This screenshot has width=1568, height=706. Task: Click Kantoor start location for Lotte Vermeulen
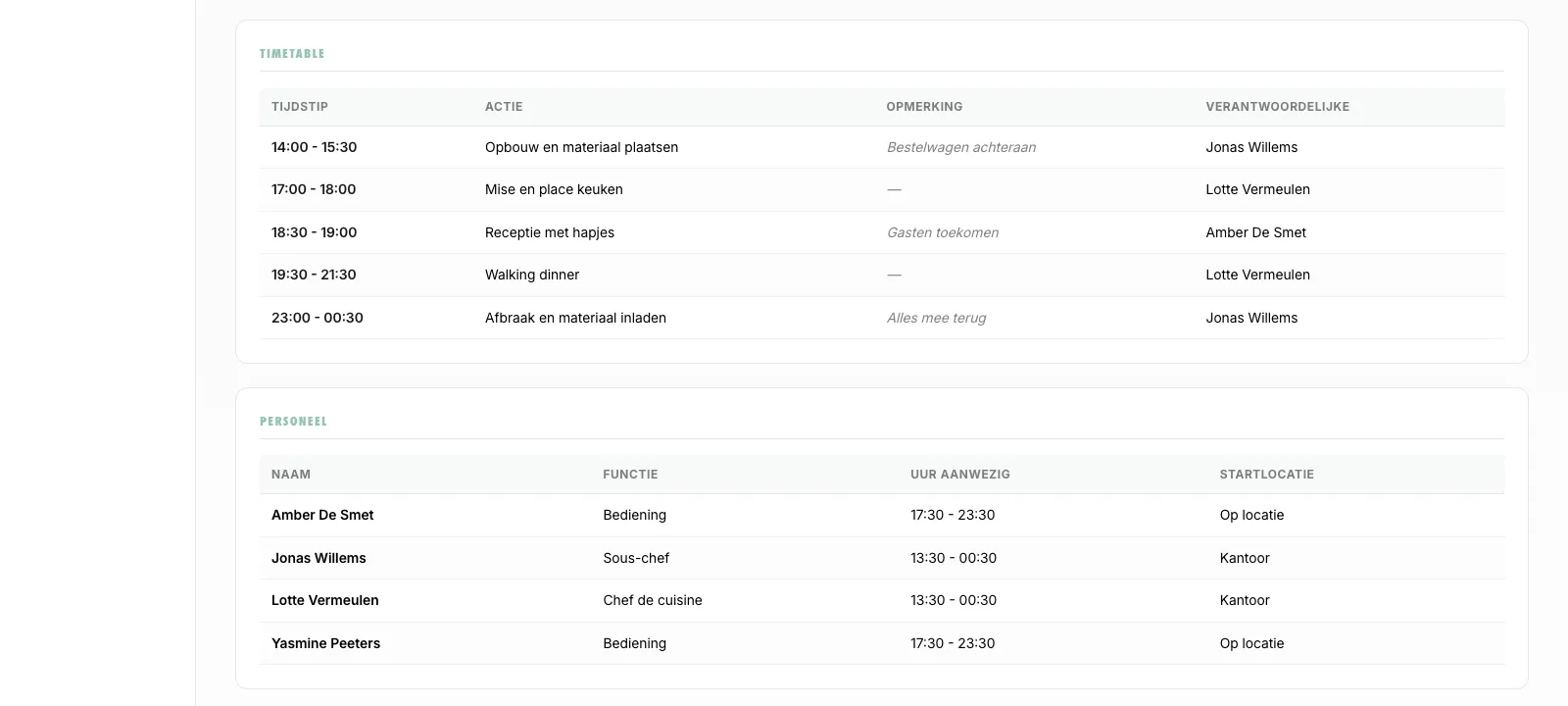1245,600
